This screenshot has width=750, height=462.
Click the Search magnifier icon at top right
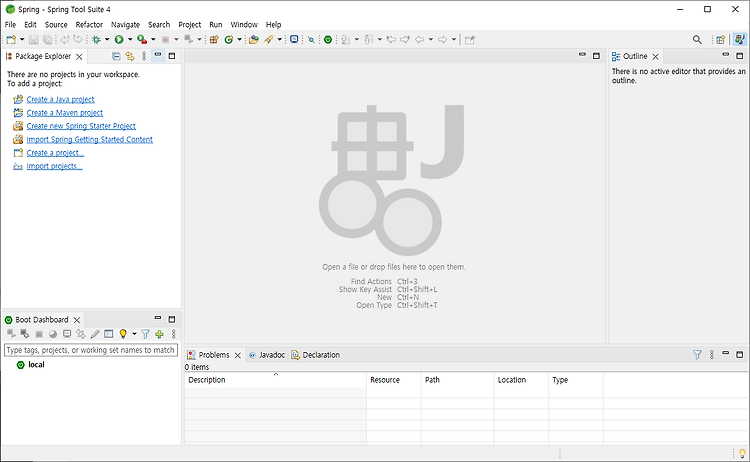point(697,40)
